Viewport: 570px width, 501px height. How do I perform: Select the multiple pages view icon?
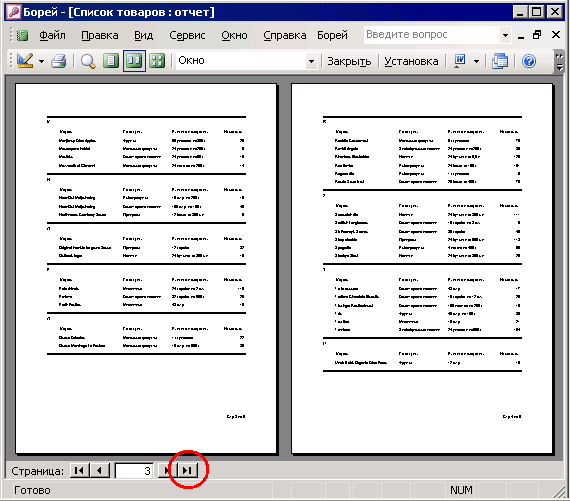(157, 61)
